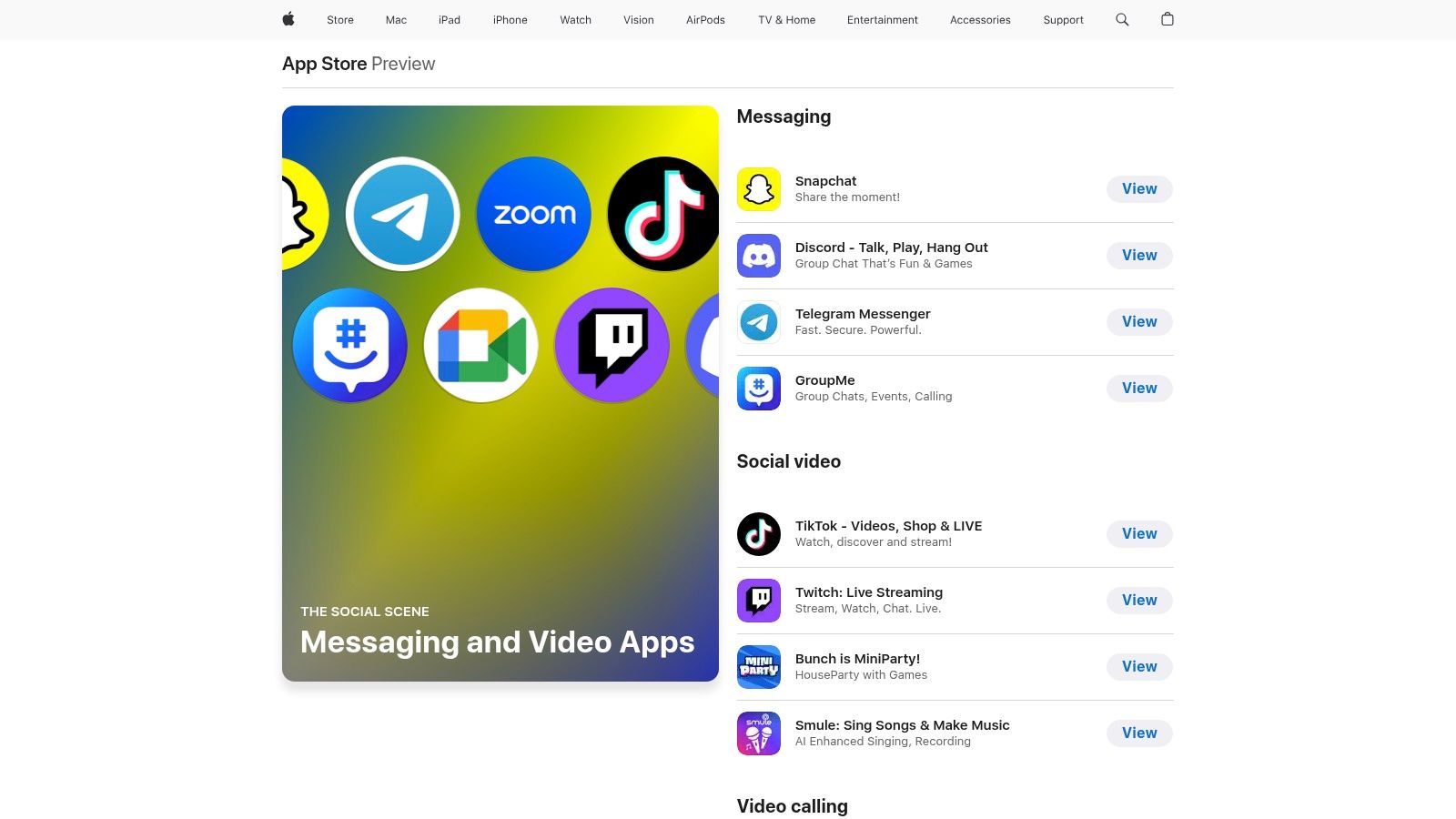Viewport: 1456px width, 819px height.
Task: View the Bunch is MiniParty! app
Action: tap(1139, 667)
